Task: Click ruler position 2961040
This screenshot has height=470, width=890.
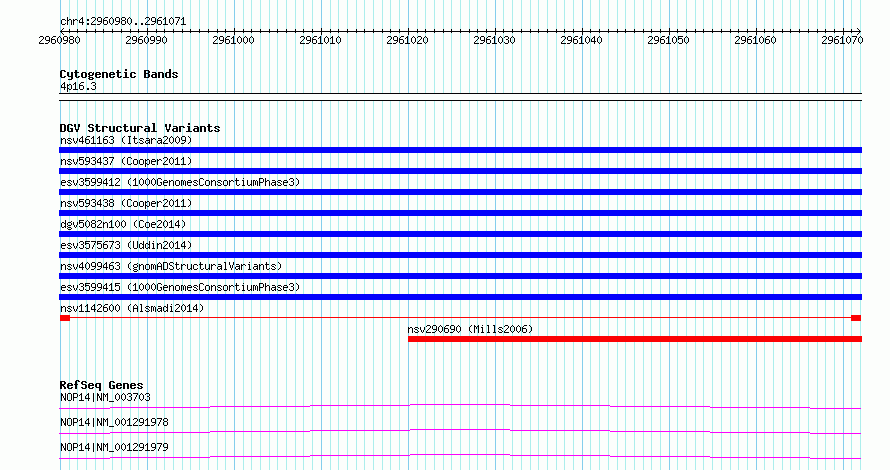Action: click(x=581, y=40)
